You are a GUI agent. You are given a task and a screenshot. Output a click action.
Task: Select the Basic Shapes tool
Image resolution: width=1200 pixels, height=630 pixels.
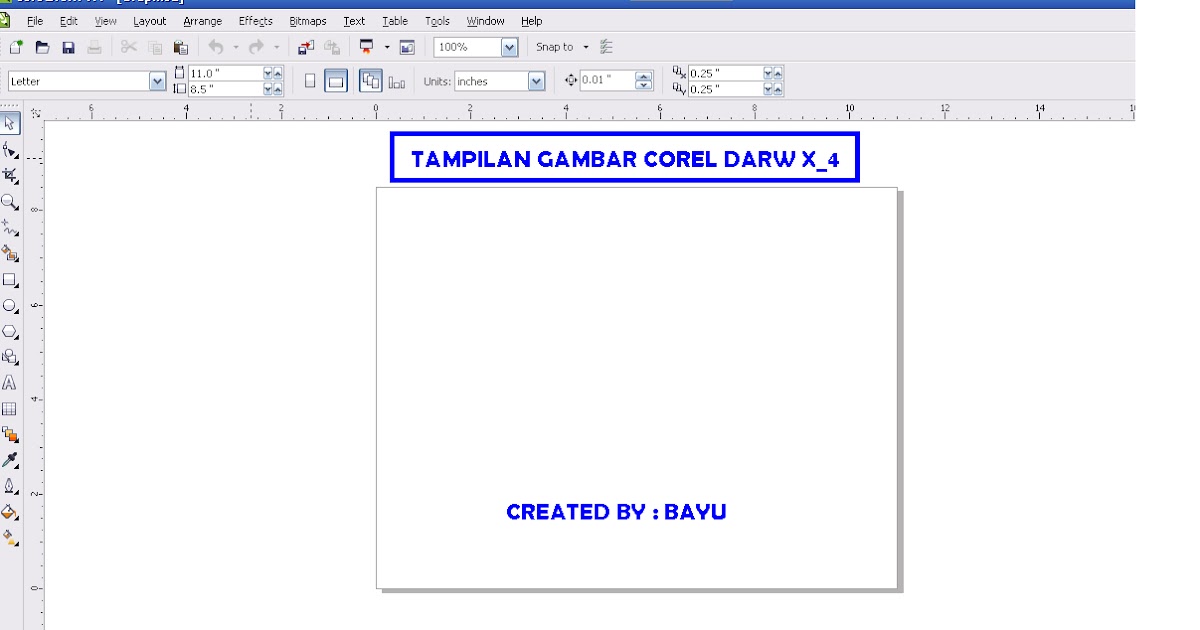tap(10, 357)
